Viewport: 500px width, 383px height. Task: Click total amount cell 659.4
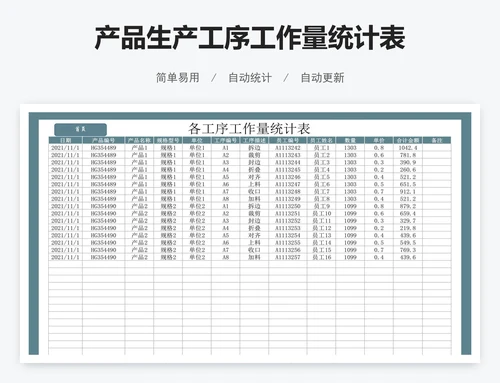(x=408, y=213)
